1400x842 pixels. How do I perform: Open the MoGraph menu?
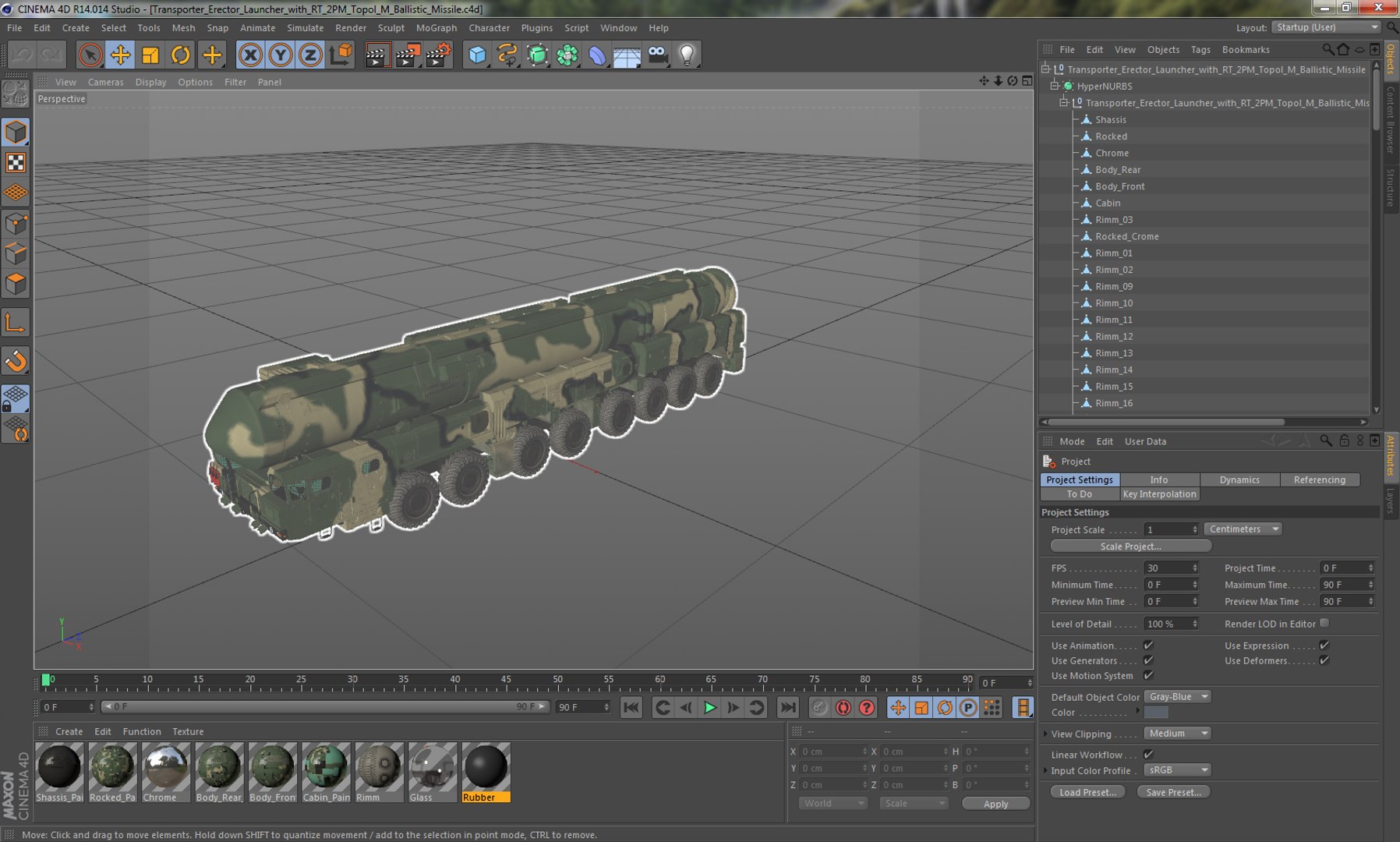point(437,27)
